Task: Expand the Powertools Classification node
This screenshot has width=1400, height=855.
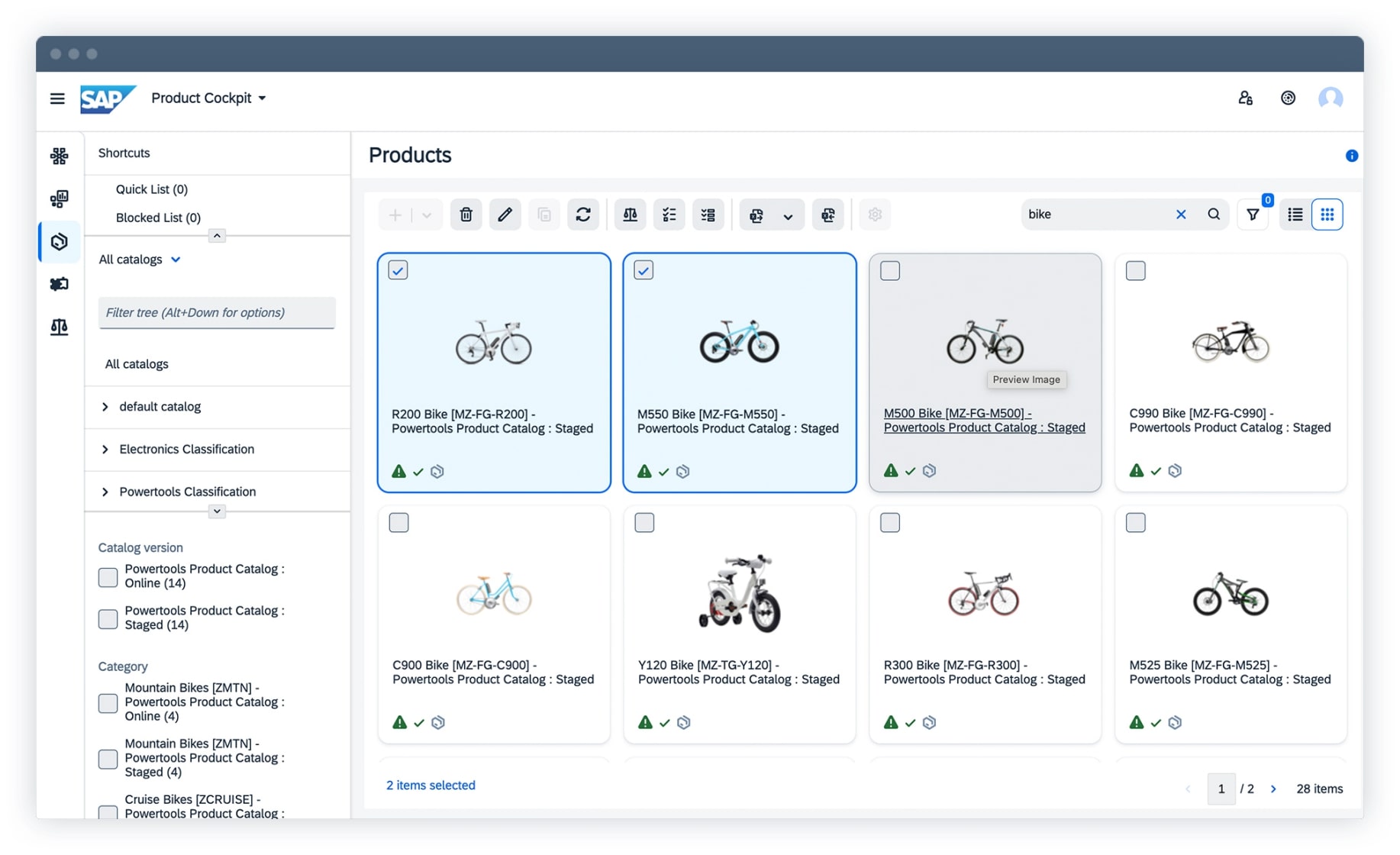Action: point(105,492)
